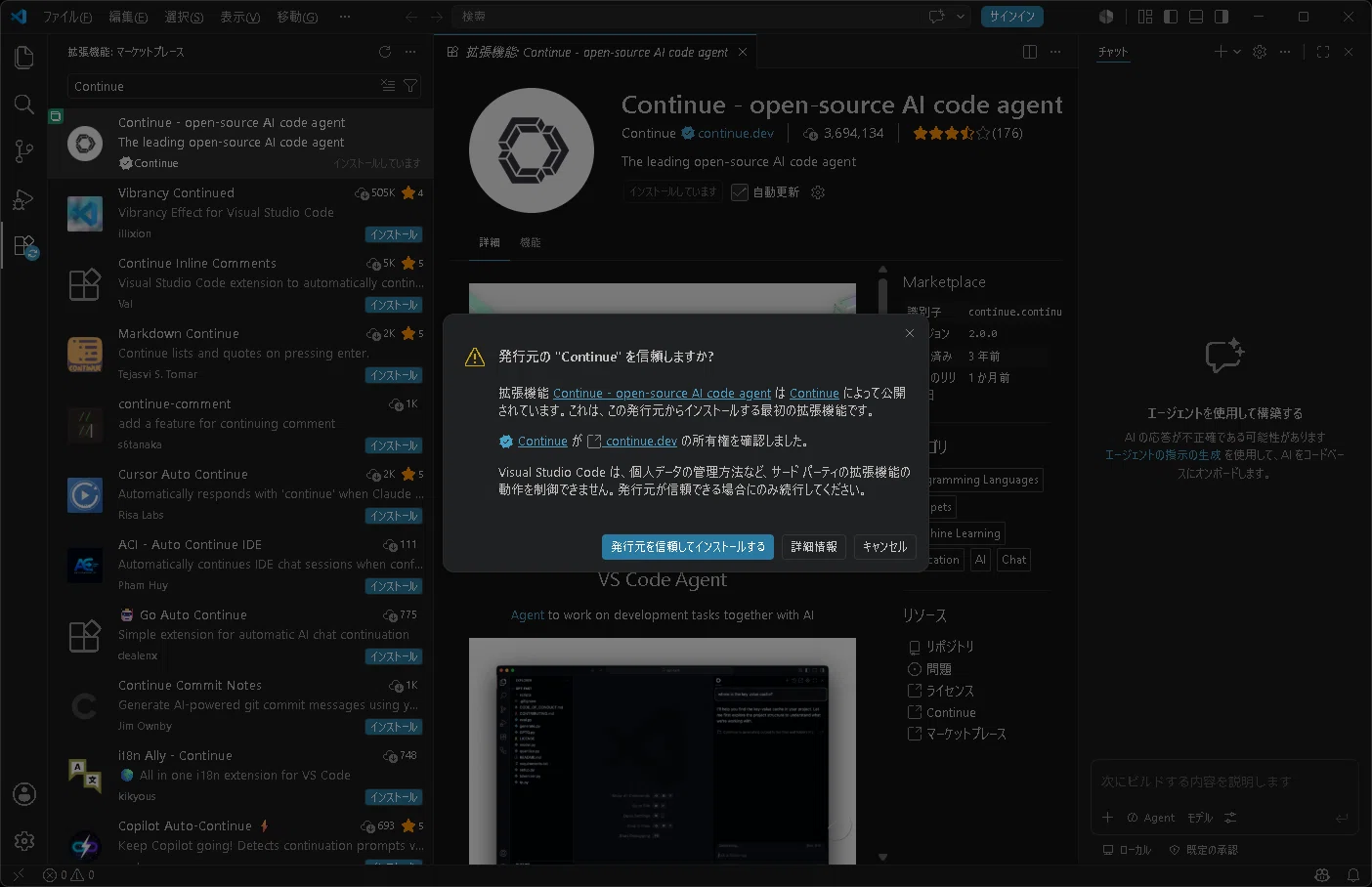Screen dimensions: 1372x887
Task: Toggle the bottom panel visibility
Action: point(1196,17)
